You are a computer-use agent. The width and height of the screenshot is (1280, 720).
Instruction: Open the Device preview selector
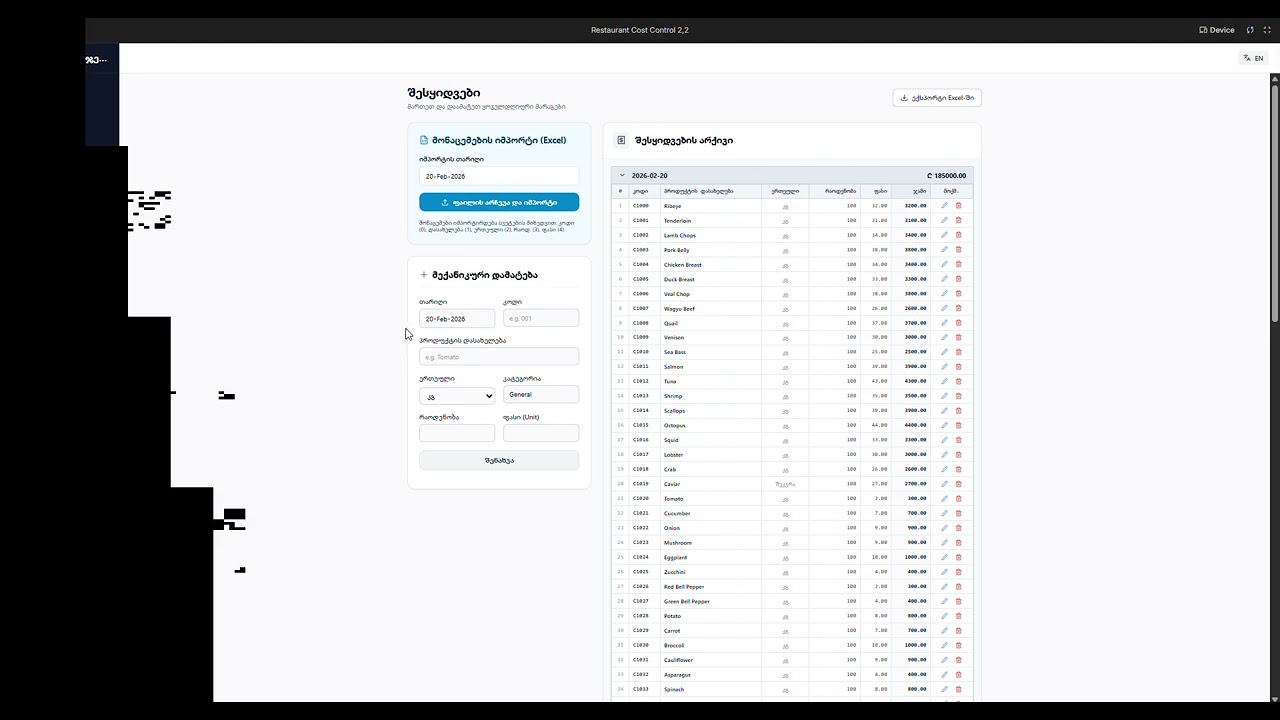click(x=1217, y=30)
